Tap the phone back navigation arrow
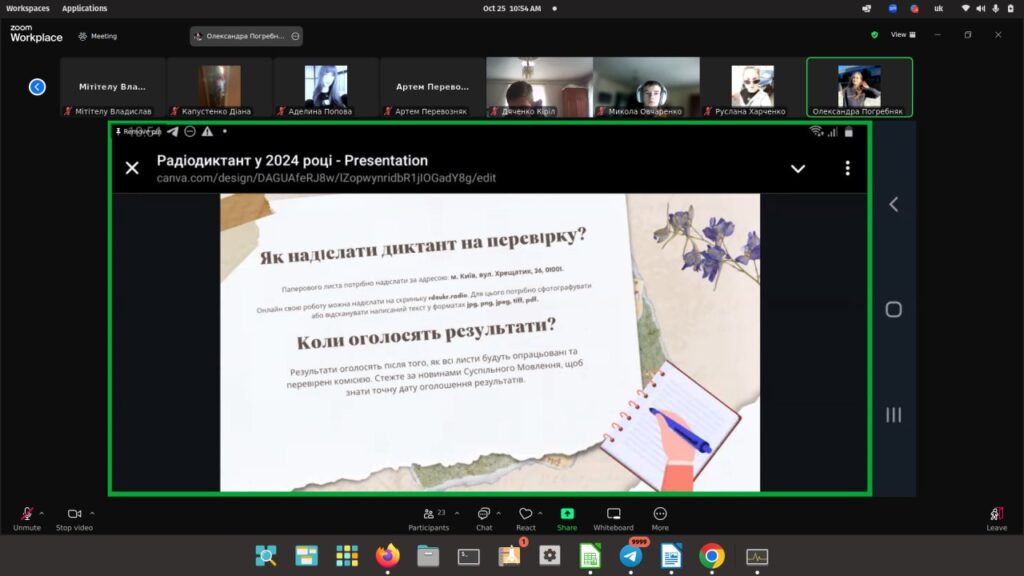 pyautogui.click(x=893, y=204)
